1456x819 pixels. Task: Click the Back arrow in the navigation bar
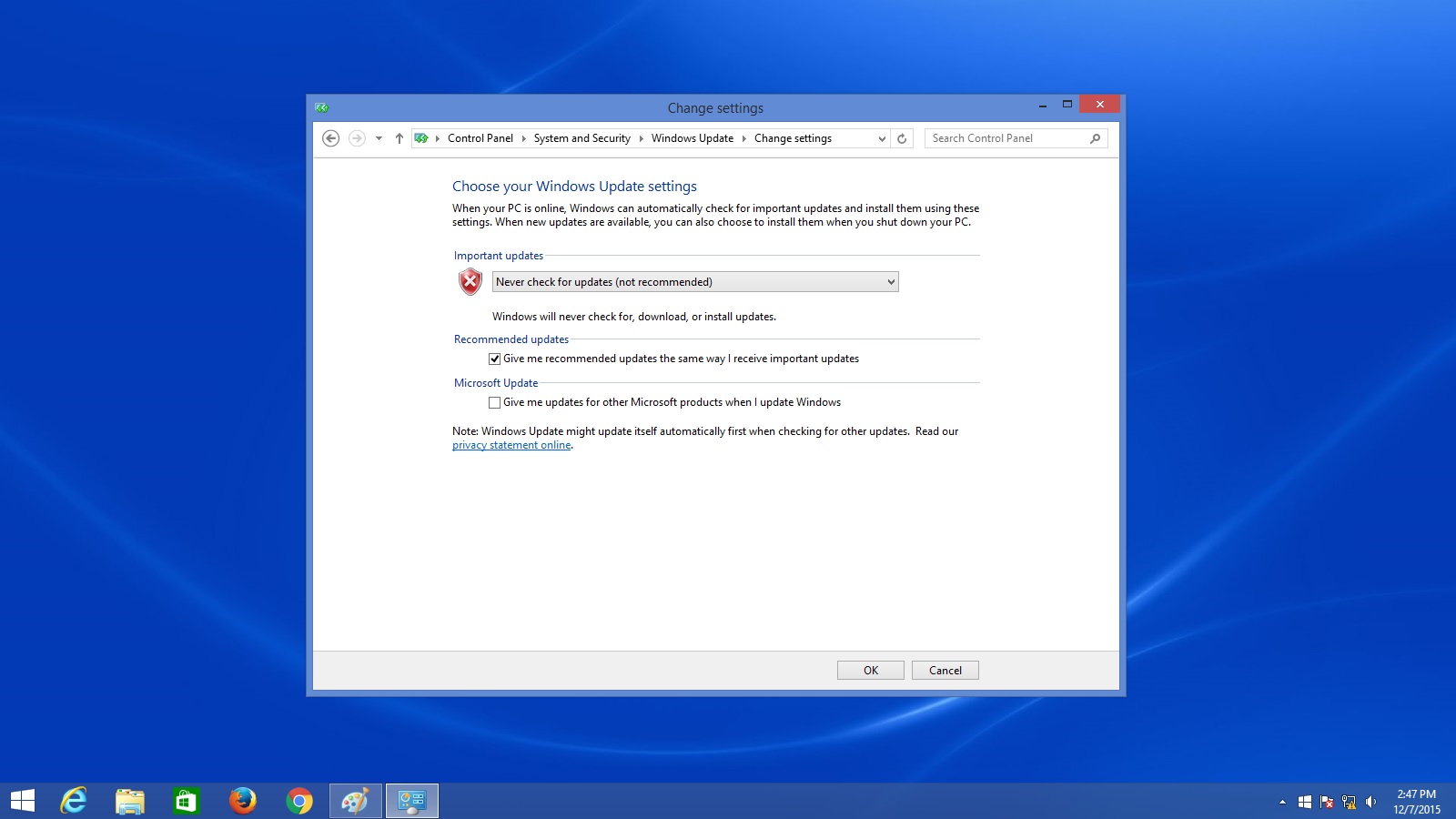(331, 138)
